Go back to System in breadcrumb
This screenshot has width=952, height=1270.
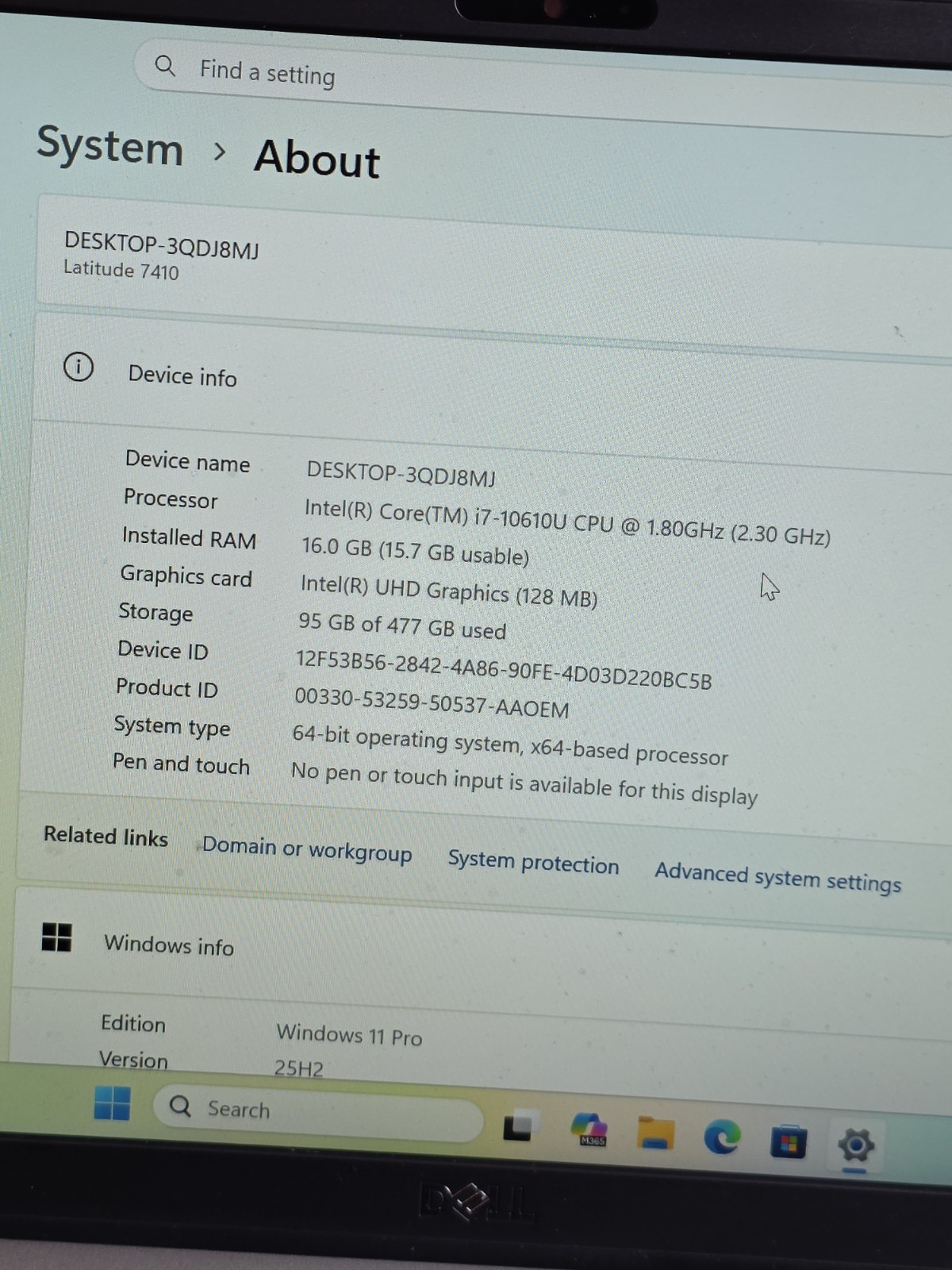pos(109,146)
